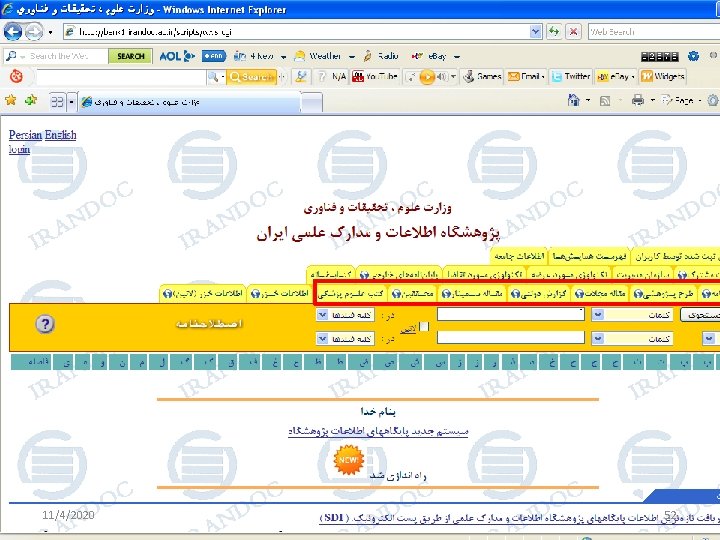This screenshot has width=720, height=540.
Task: Select the فهرست همایش‌ها tab
Action: pyautogui.click(x=590, y=256)
